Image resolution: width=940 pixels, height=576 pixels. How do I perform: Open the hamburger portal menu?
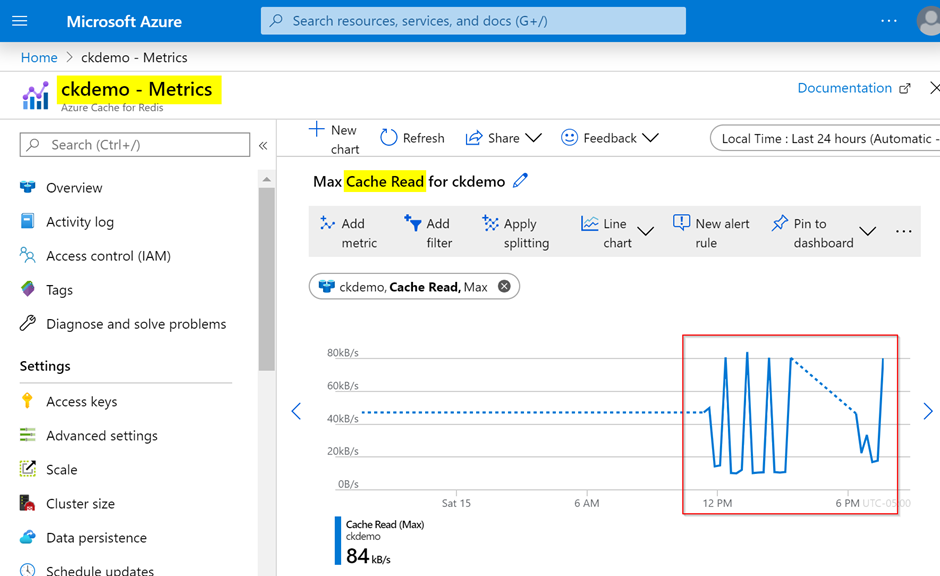20,21
